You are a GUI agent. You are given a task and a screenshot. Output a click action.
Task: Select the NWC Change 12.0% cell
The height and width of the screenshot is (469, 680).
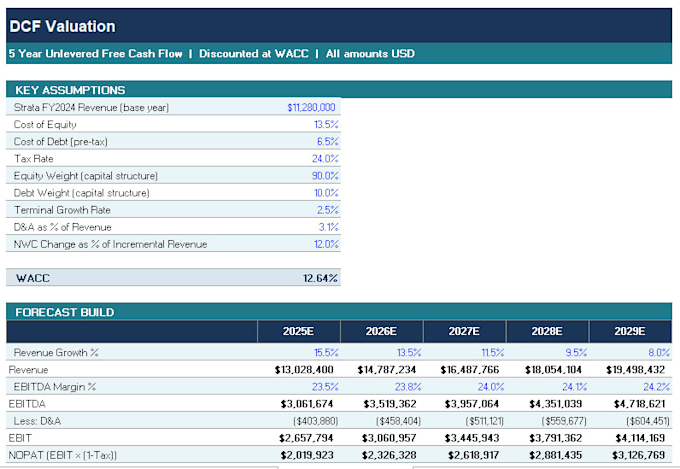(299, 244)
